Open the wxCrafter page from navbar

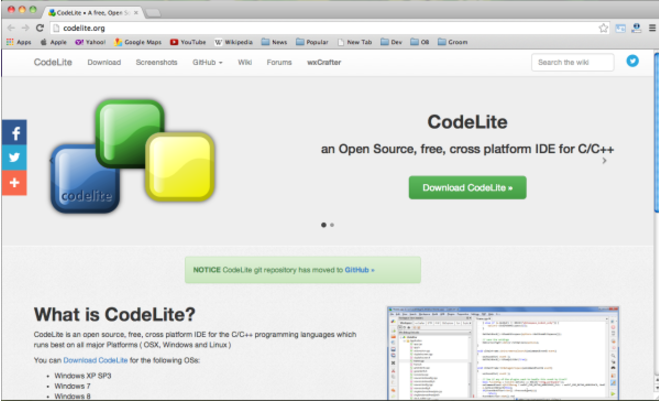tap(324, 62)
